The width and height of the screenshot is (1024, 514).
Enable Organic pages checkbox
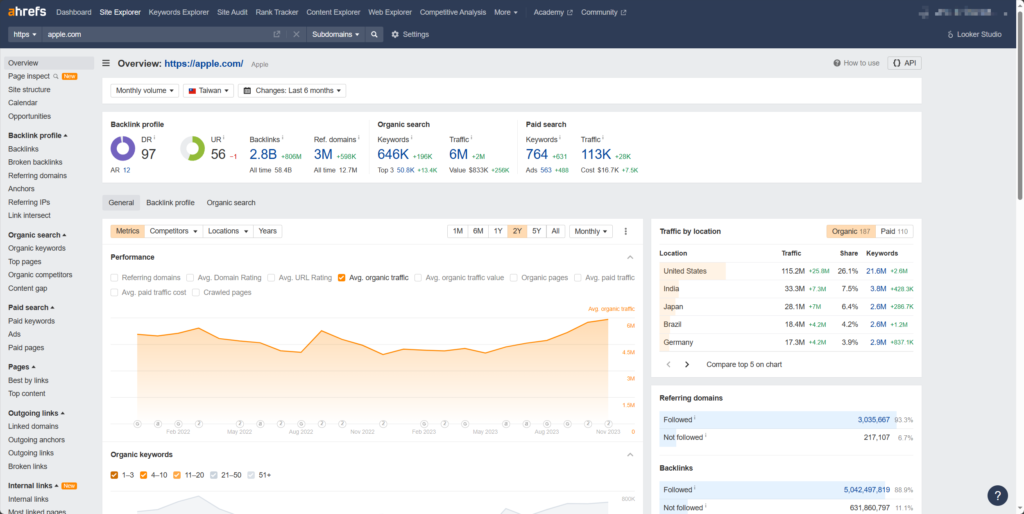[514, 278]
